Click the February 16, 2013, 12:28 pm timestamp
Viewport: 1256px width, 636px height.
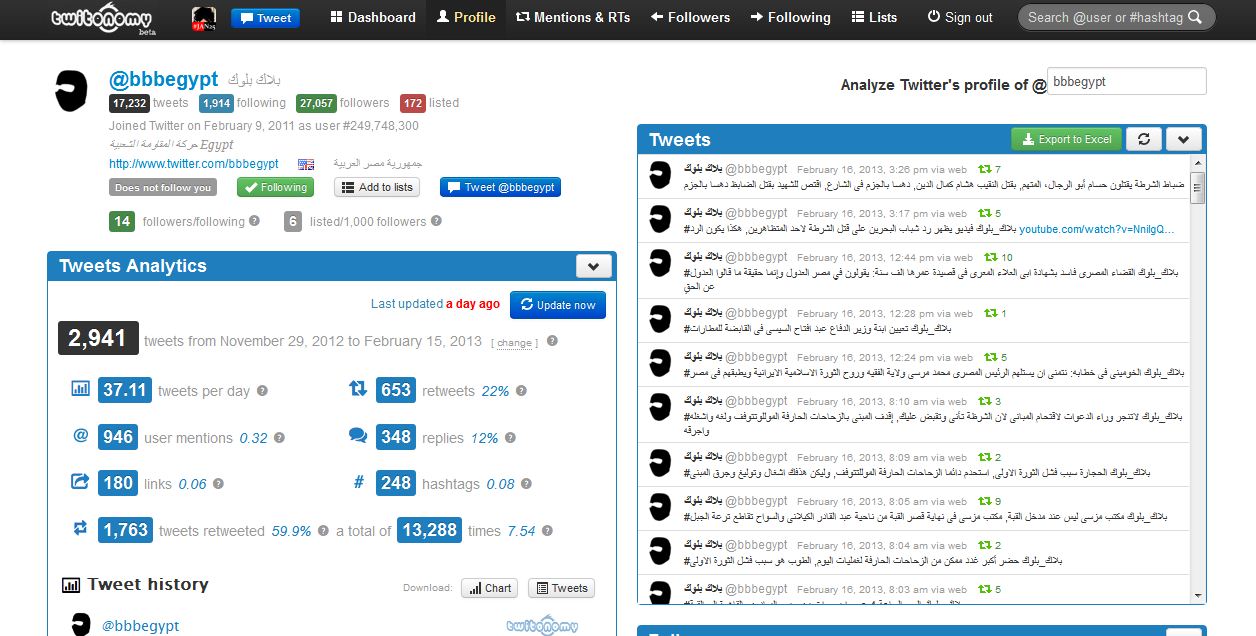pos(871,314)
